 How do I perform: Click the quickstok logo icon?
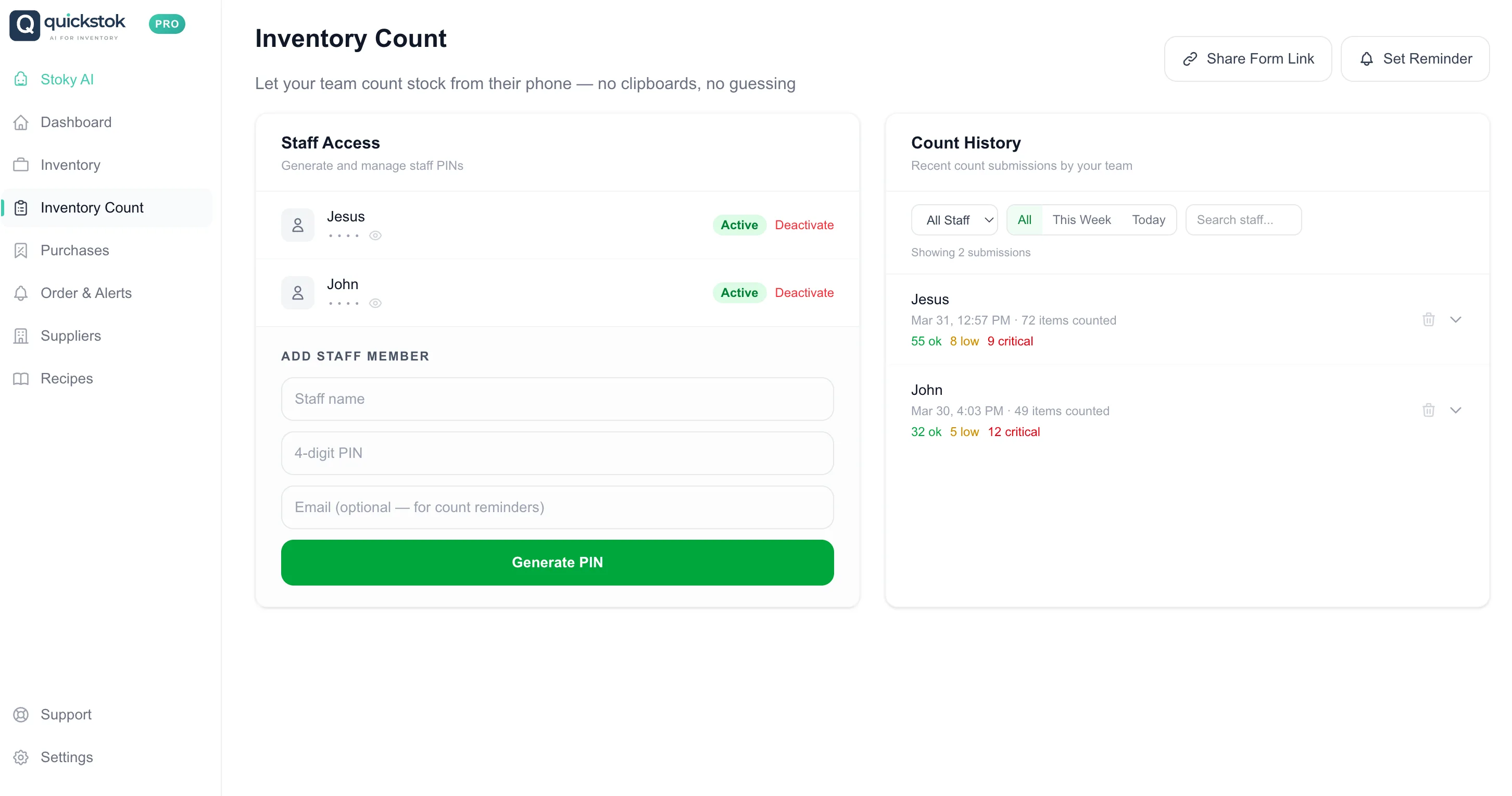(x=24, y=25)
